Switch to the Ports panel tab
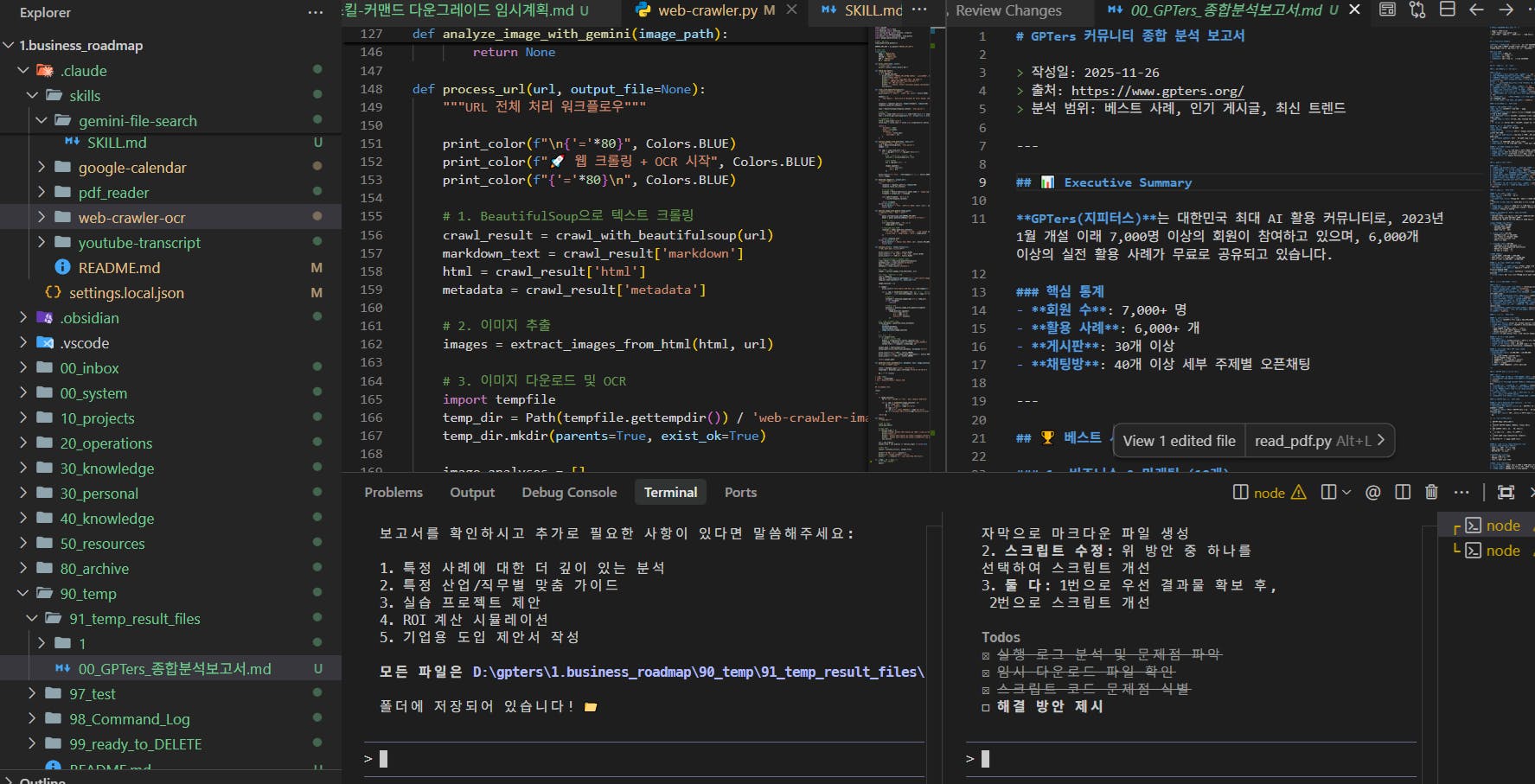This screenshot has width=1535, height=784. point(740,493)
